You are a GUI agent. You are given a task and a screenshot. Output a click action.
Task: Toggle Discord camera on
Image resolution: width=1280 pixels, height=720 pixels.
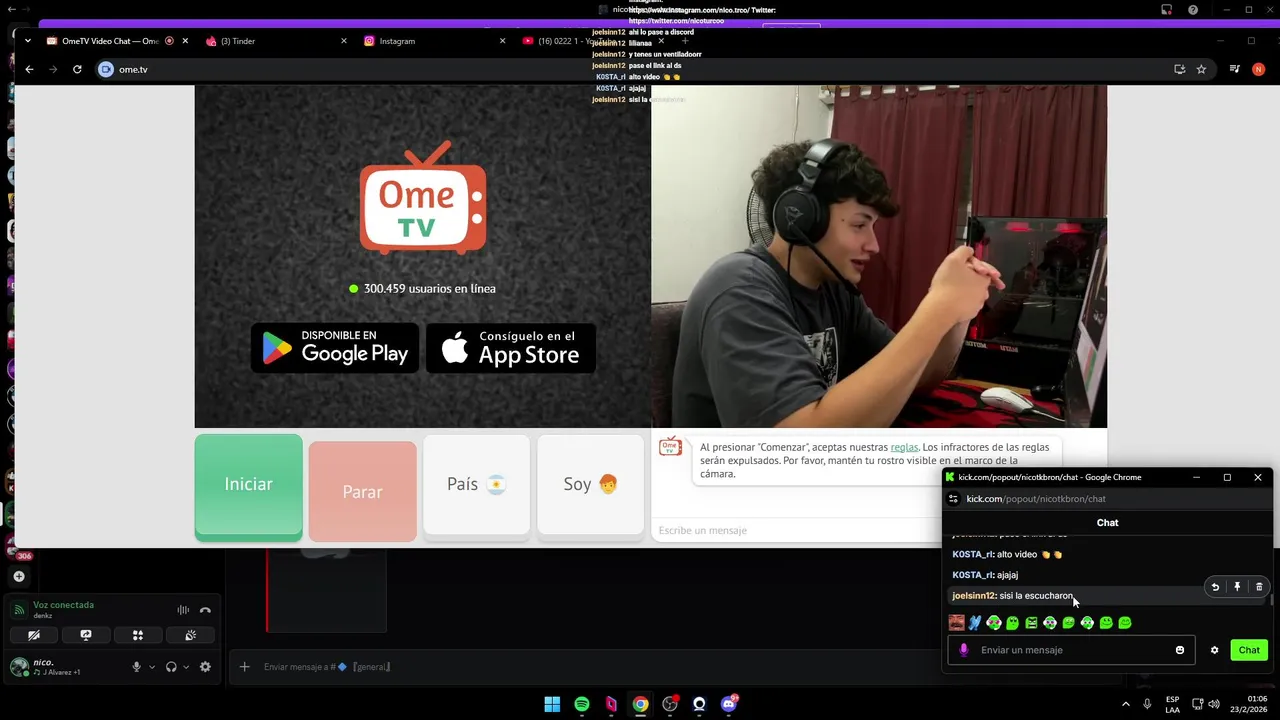tap(33, 635)
